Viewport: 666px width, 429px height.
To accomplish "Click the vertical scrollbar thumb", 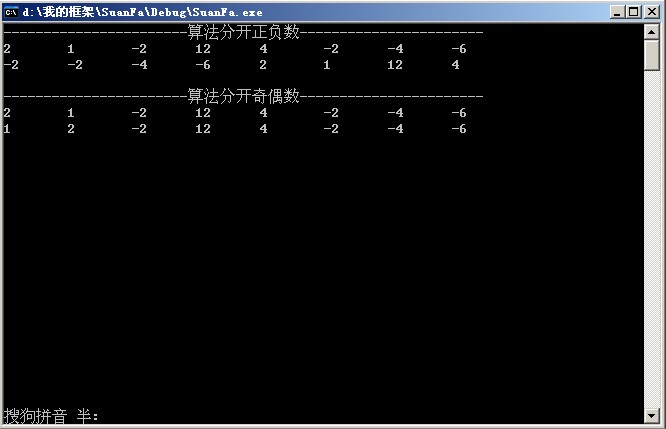I will point(652,55).
